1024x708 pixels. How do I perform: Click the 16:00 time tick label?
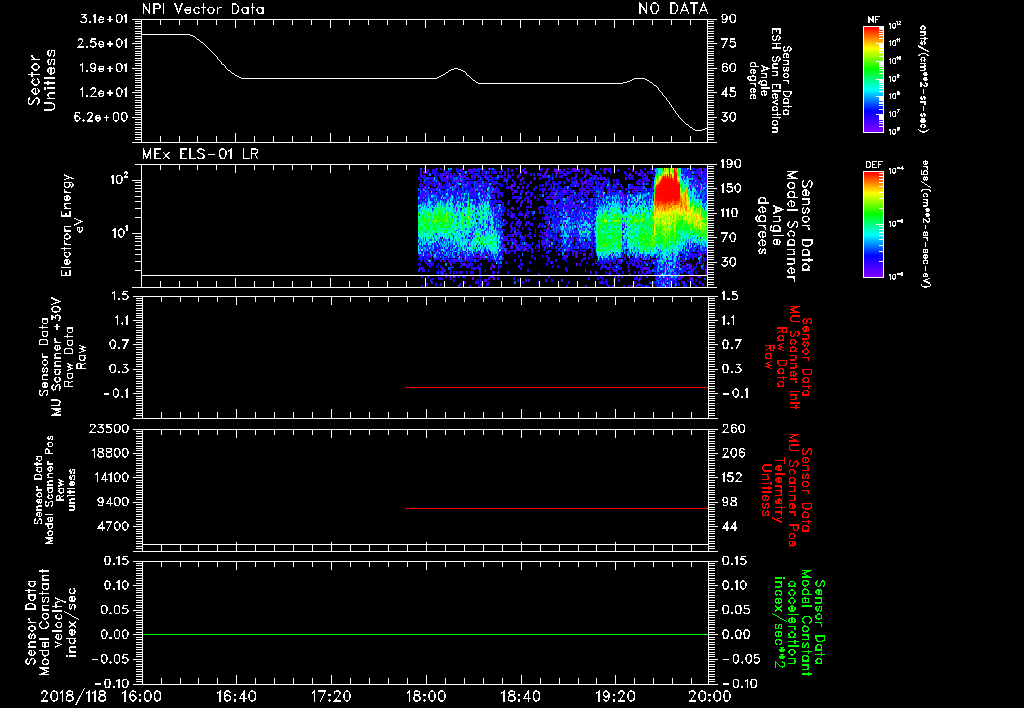[142, 696]
